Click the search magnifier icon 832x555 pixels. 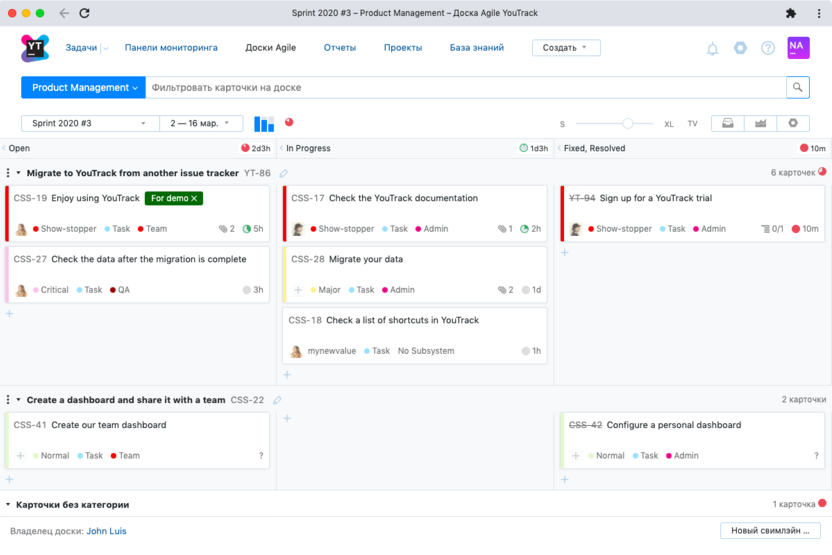(x=798, y=88)
